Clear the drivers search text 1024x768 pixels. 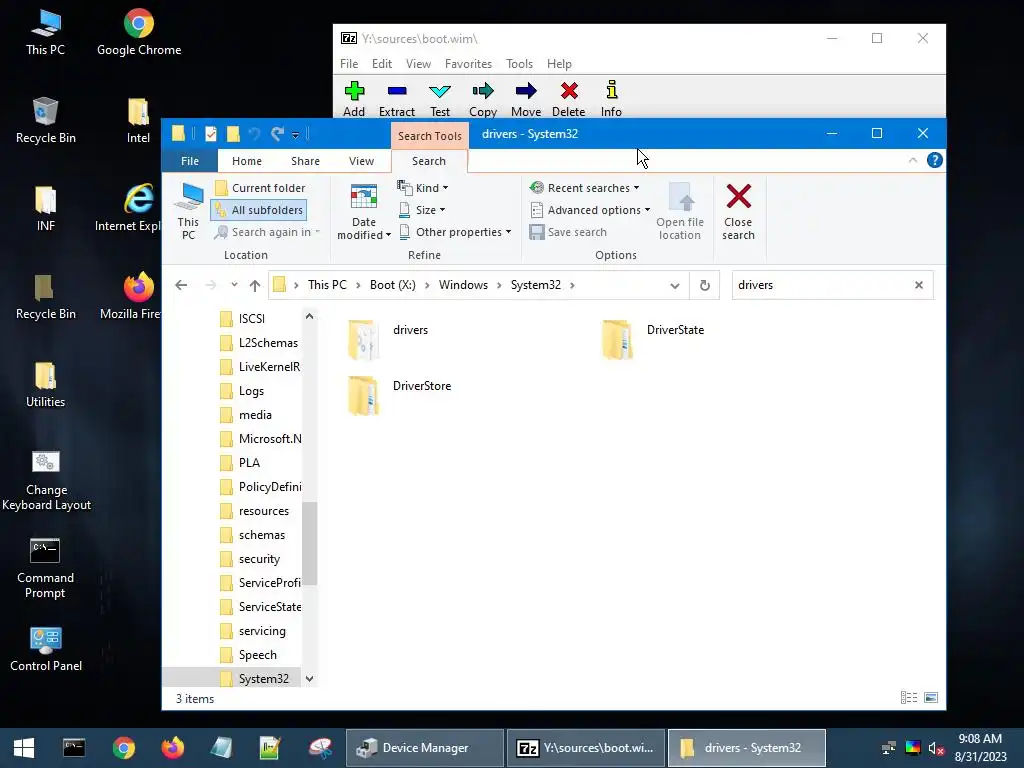click(919, 285)
